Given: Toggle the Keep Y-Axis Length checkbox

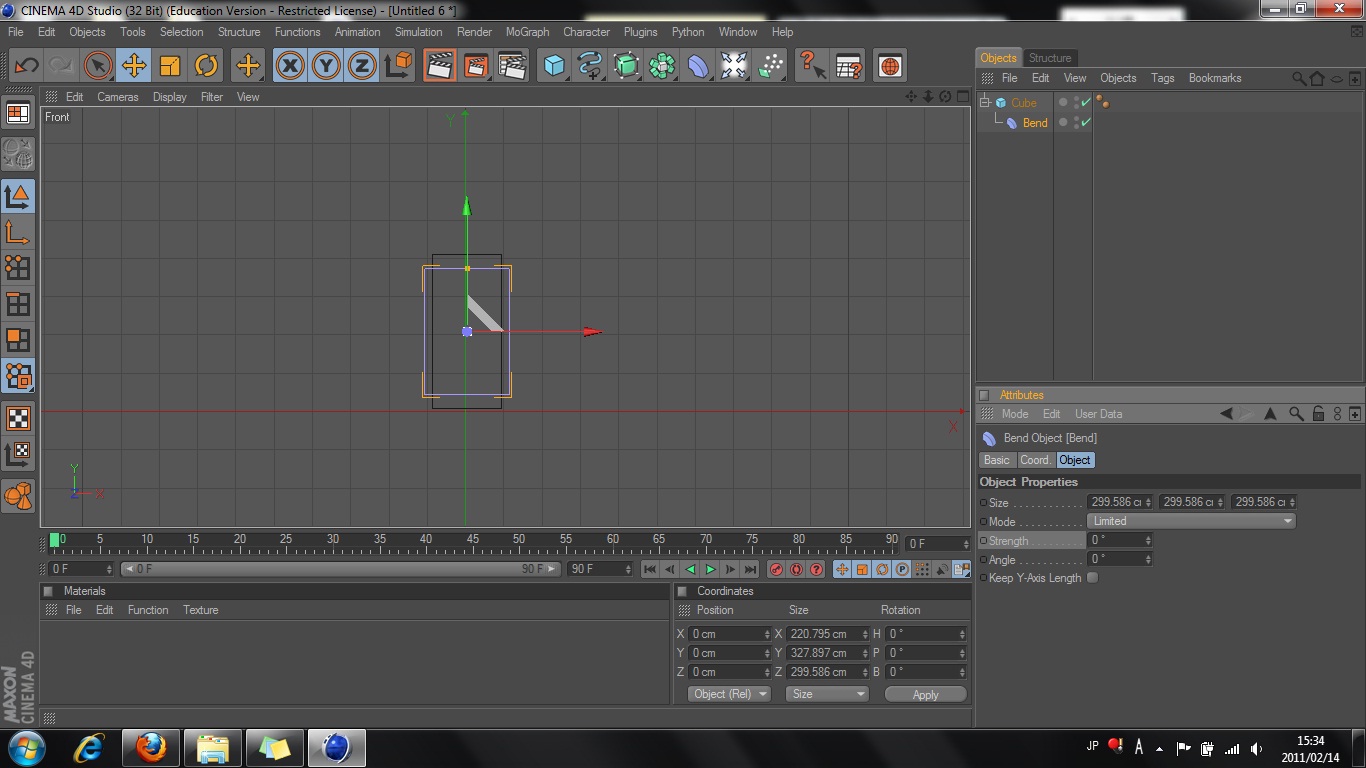Looking at the screenshot, I should [1092, 578].
